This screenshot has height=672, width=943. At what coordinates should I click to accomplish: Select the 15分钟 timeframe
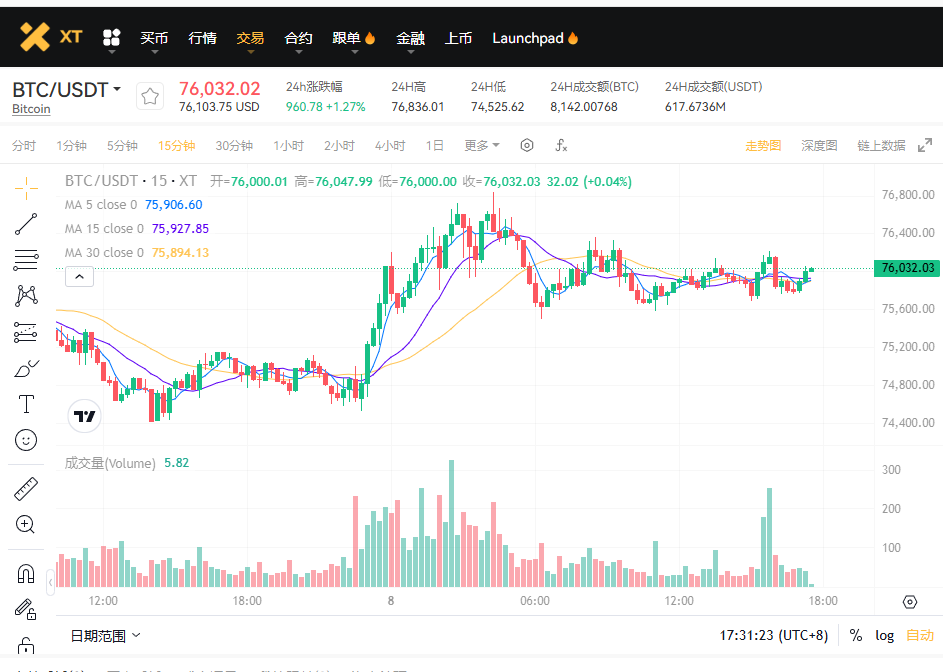(x=176, y=146)
